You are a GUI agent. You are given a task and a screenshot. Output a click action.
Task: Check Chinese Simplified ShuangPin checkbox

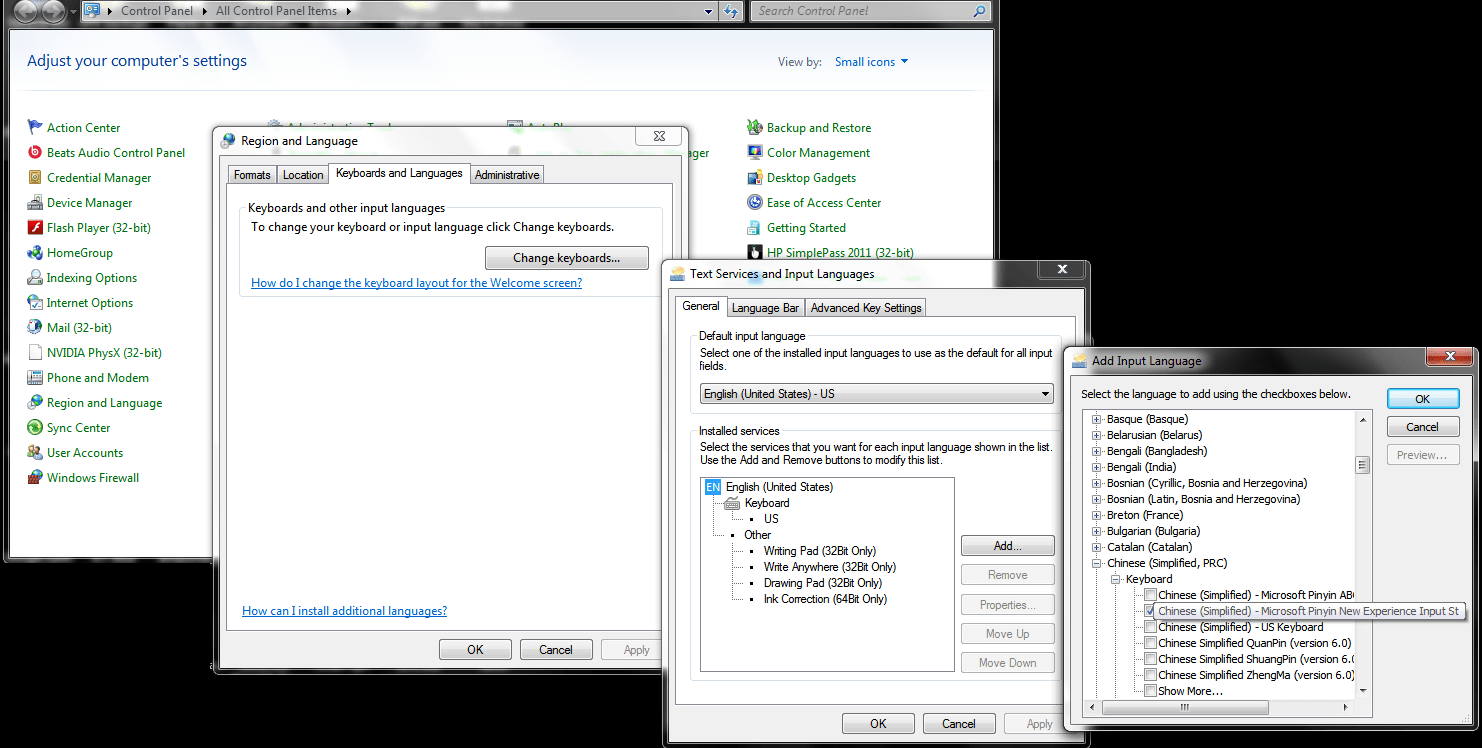(x=1151, y=659)
